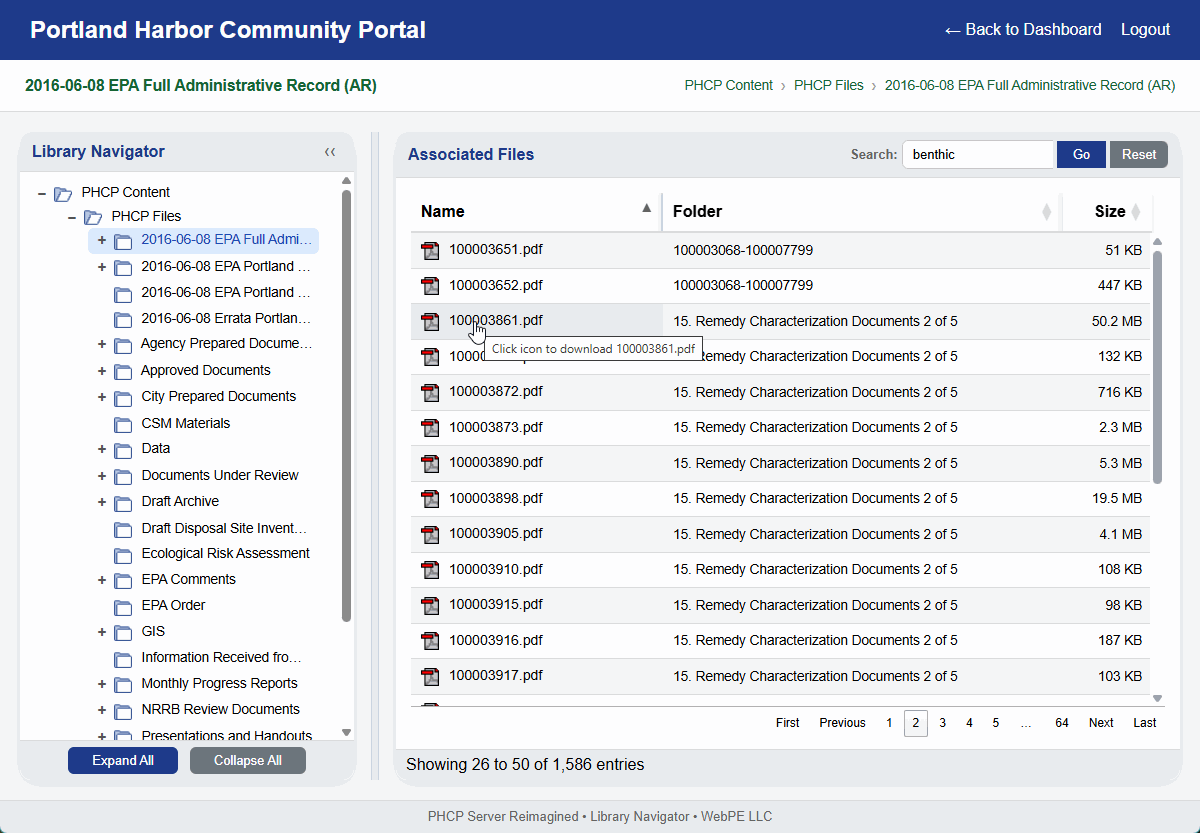This screenshot has height=833, width=1200.
Task: Download PDF icon for 100003905.pdf
Action: pyautogui.click(x=430, y=534)
